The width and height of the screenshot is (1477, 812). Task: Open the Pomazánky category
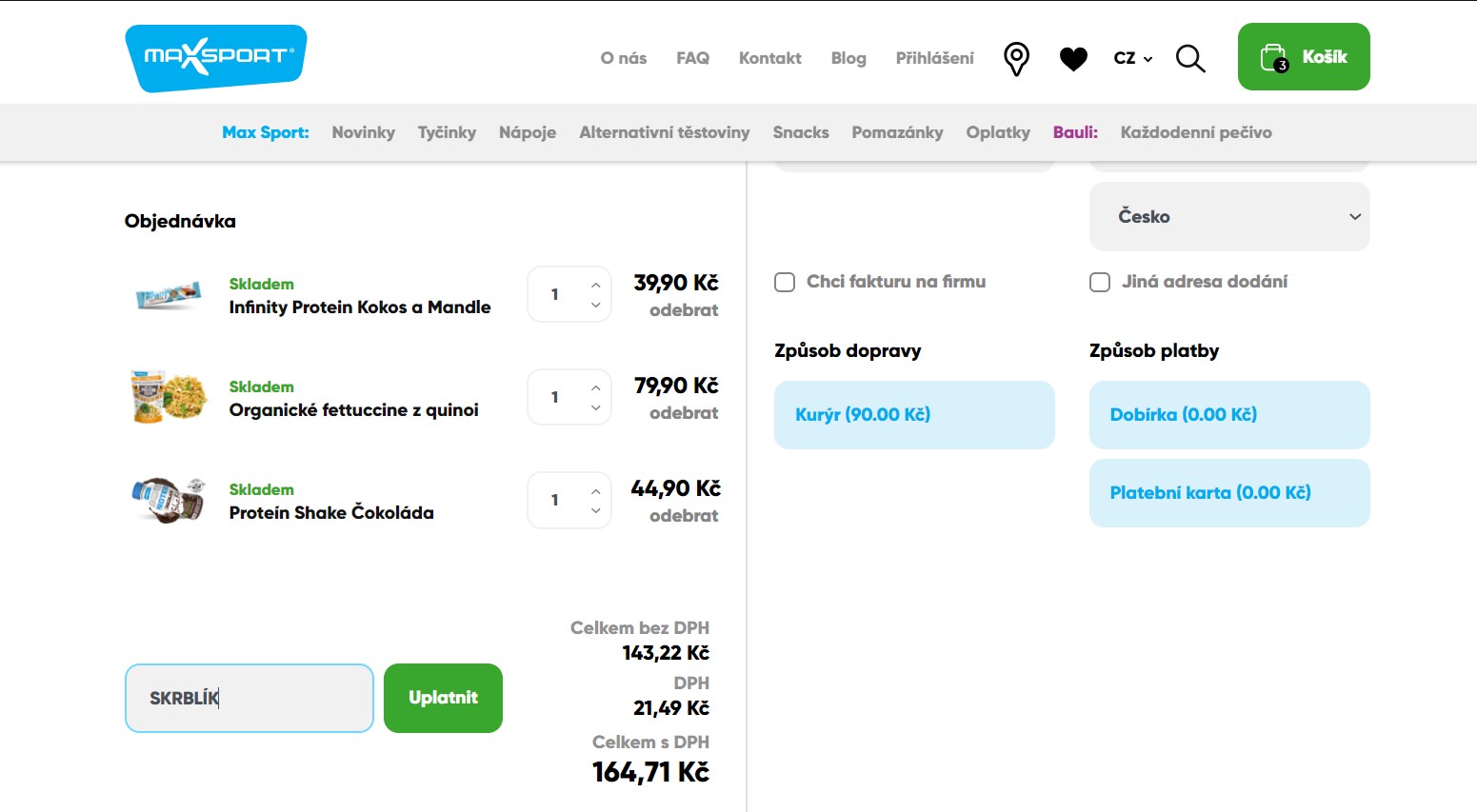pos(897,132)
